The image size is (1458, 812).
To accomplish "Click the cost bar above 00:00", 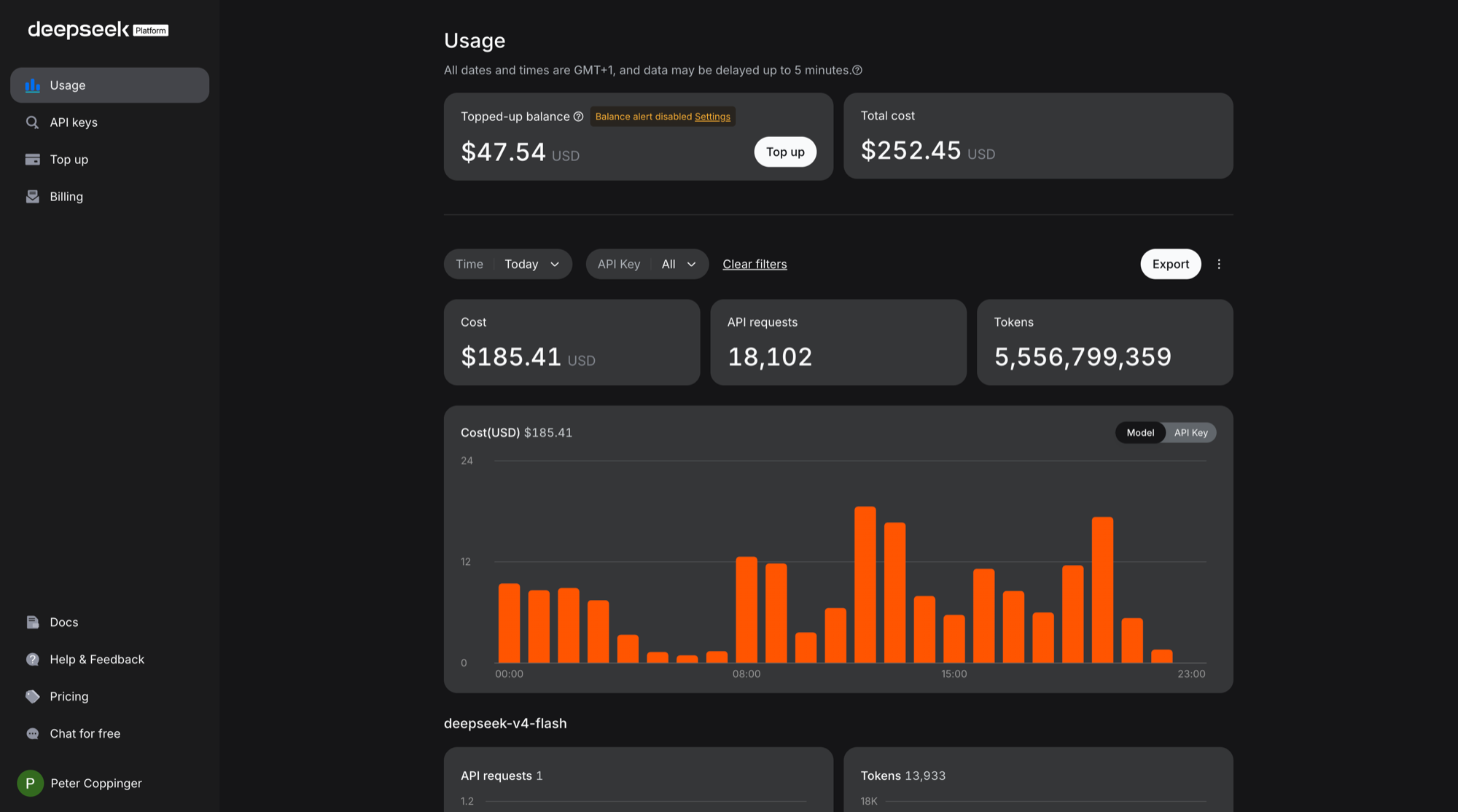I will (509, 623).
